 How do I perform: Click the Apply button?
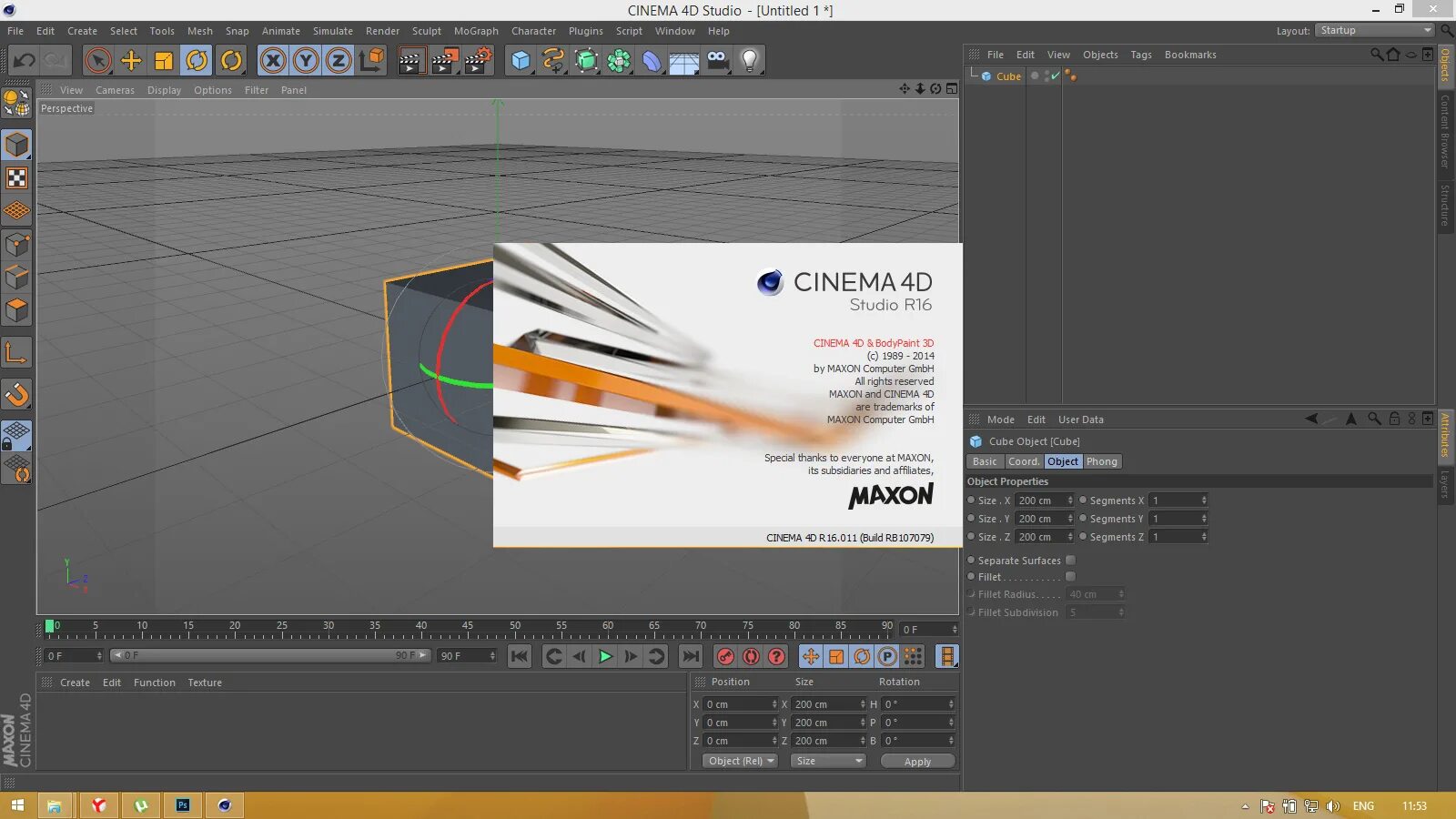tap(917, 761)
